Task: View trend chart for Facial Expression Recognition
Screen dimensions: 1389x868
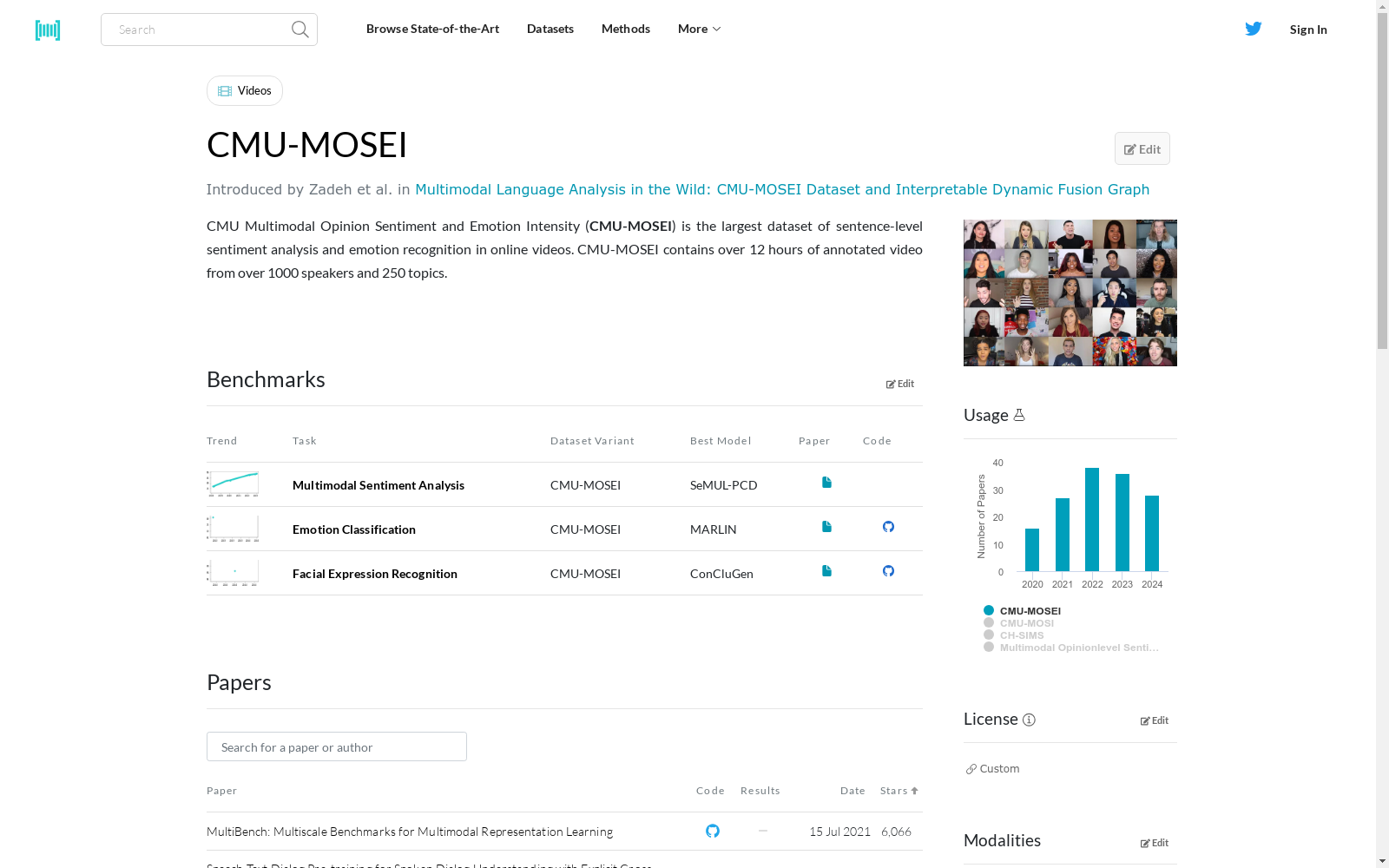Action: (233, 573)
